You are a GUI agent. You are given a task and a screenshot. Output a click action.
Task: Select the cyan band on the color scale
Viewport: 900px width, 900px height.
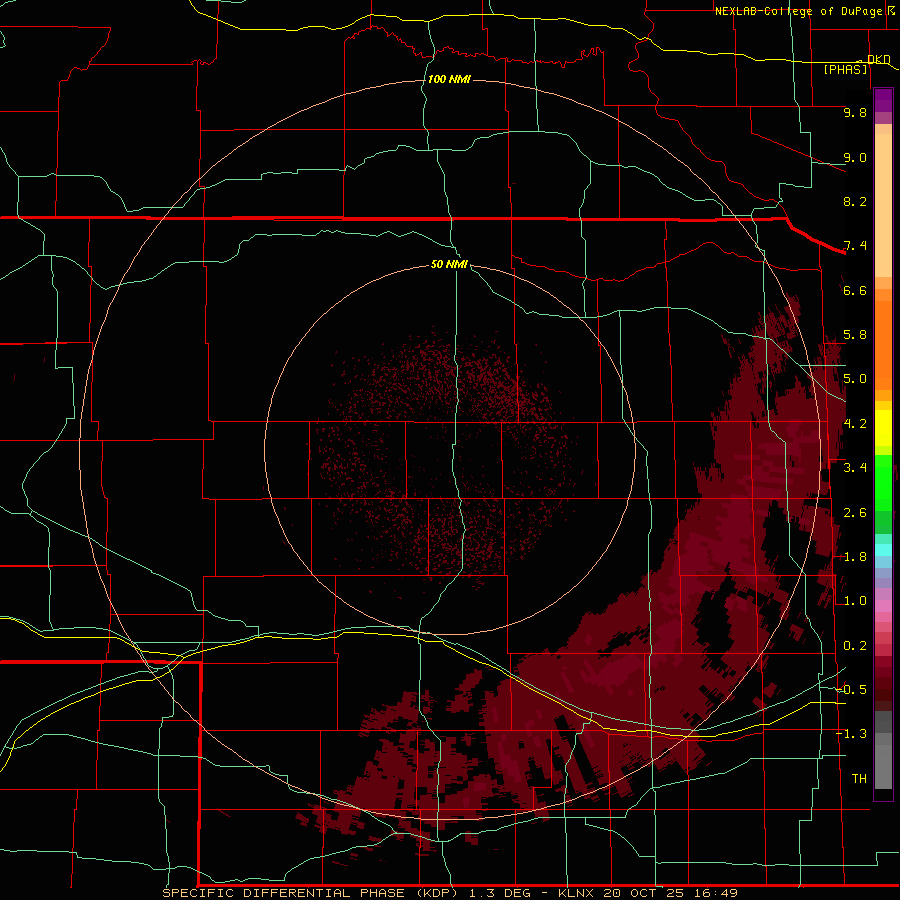[x=883, y=550]
